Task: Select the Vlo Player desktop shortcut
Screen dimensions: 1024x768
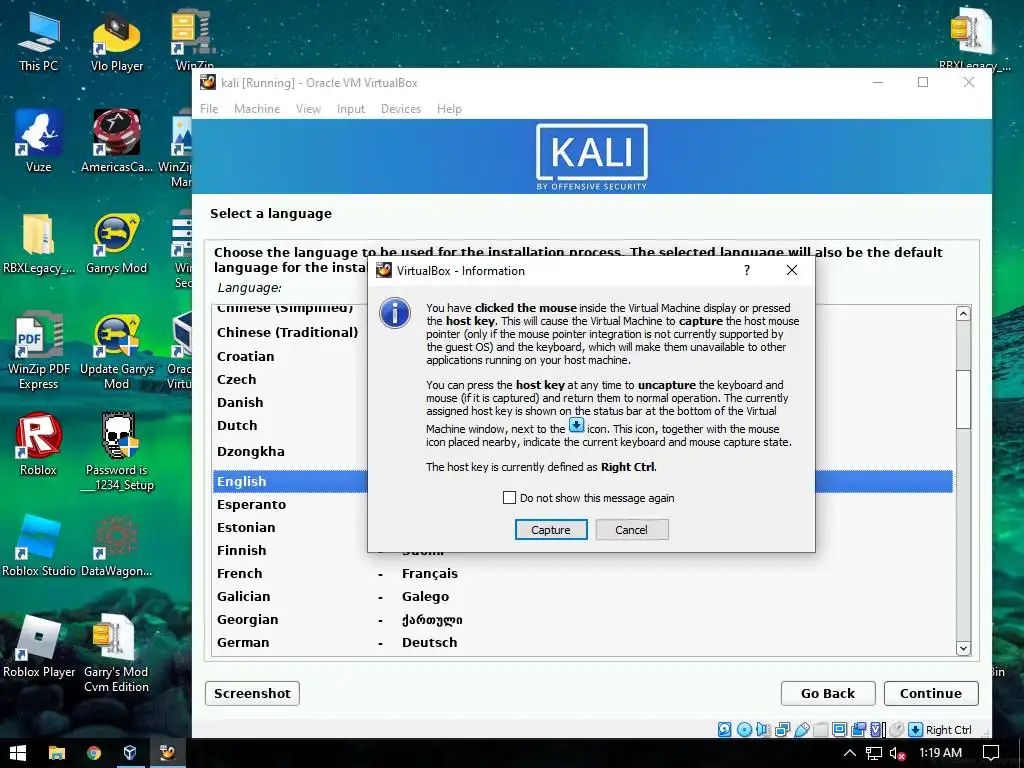Action: coord(117,40)
